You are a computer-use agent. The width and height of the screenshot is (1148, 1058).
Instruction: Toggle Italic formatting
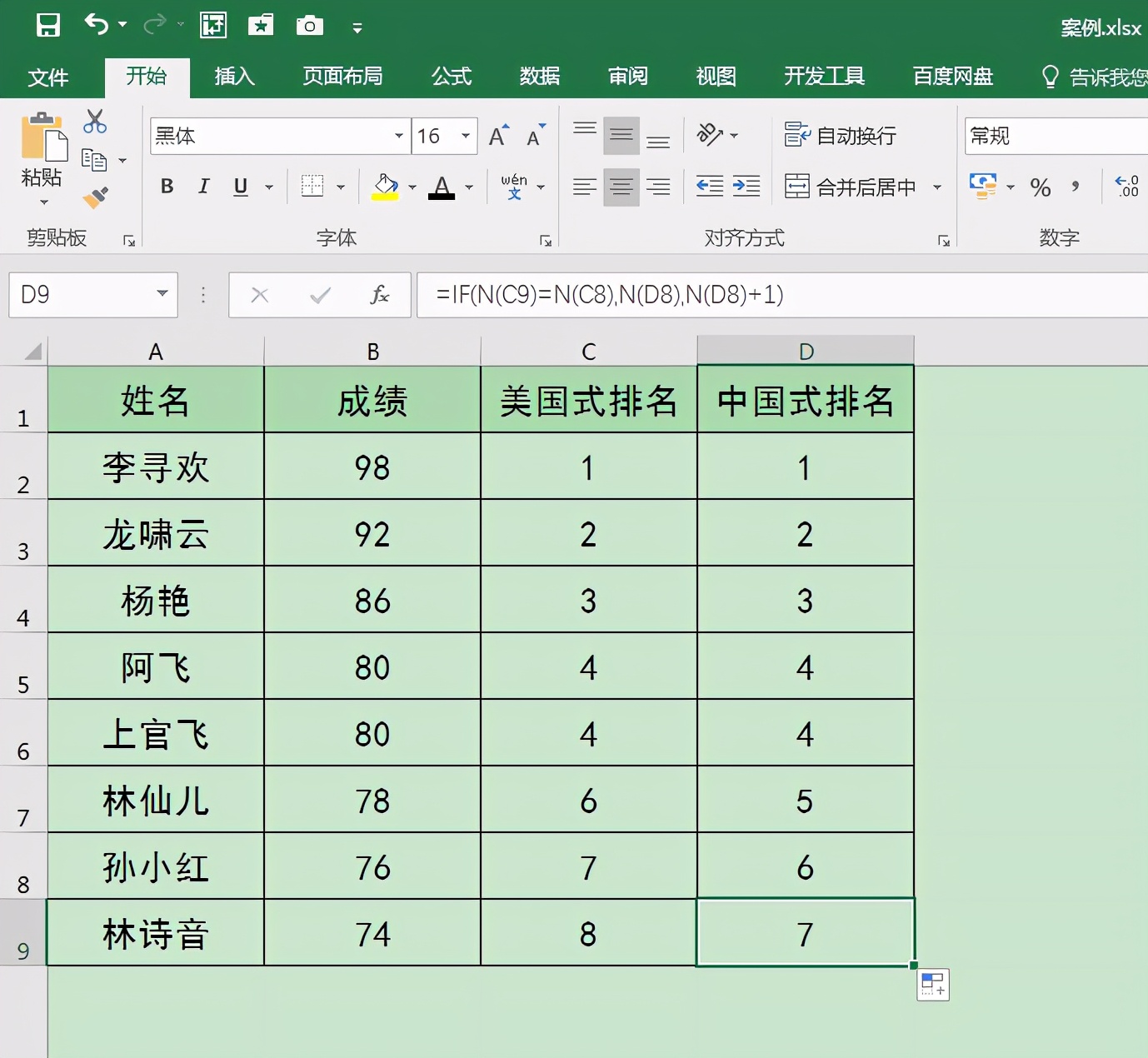(x=203, y=187)
